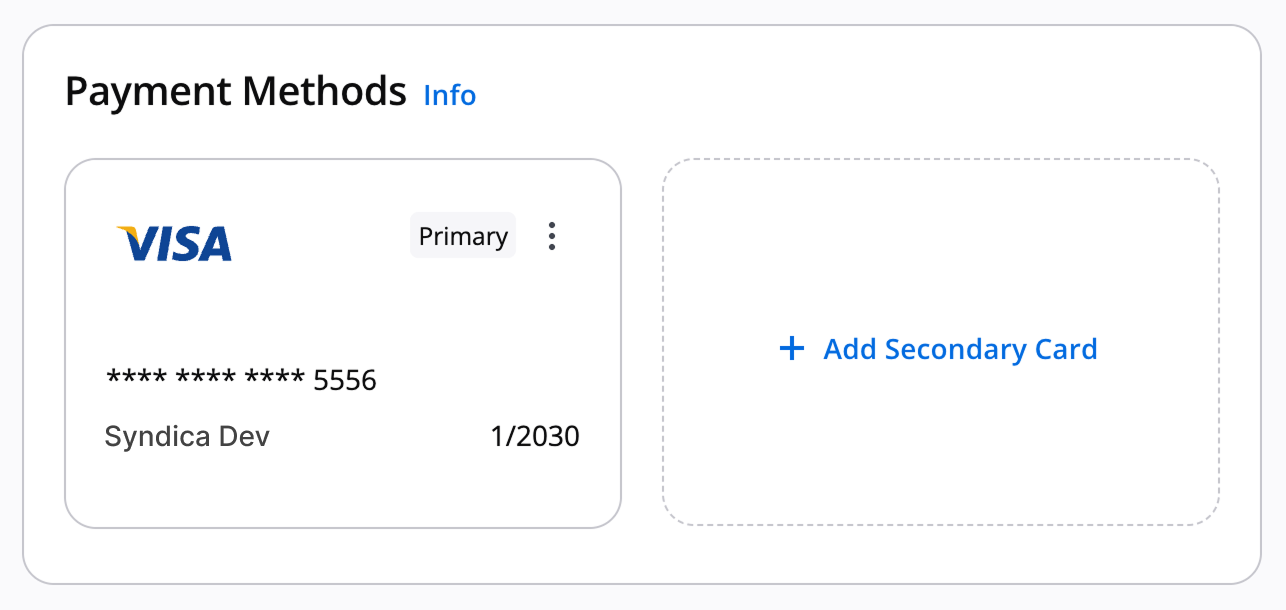Click the masked card number 5556
This screenshot has width=1286, height=610.
240,379
